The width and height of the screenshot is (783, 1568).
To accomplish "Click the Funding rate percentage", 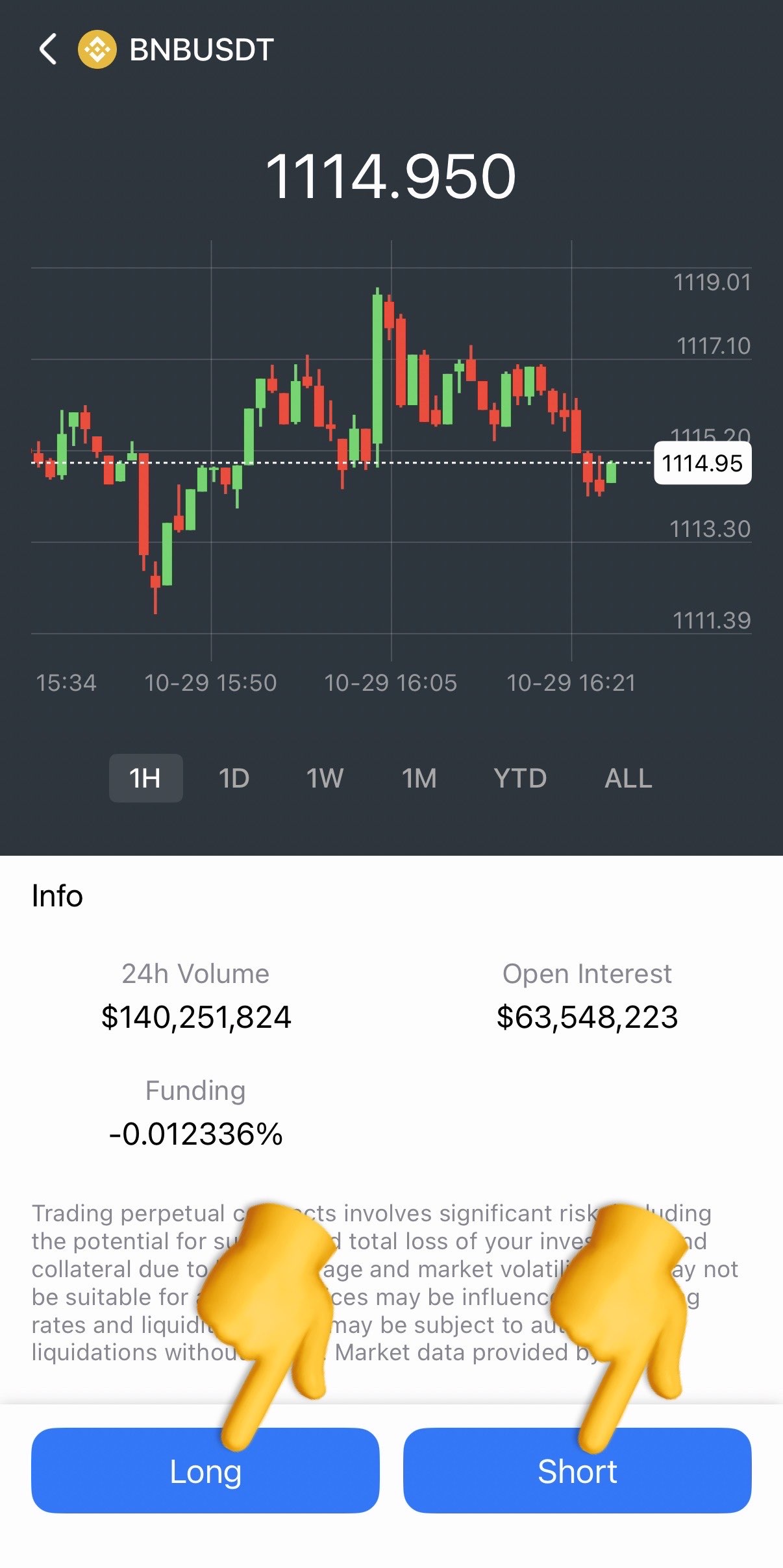I will click(196, 1134).
